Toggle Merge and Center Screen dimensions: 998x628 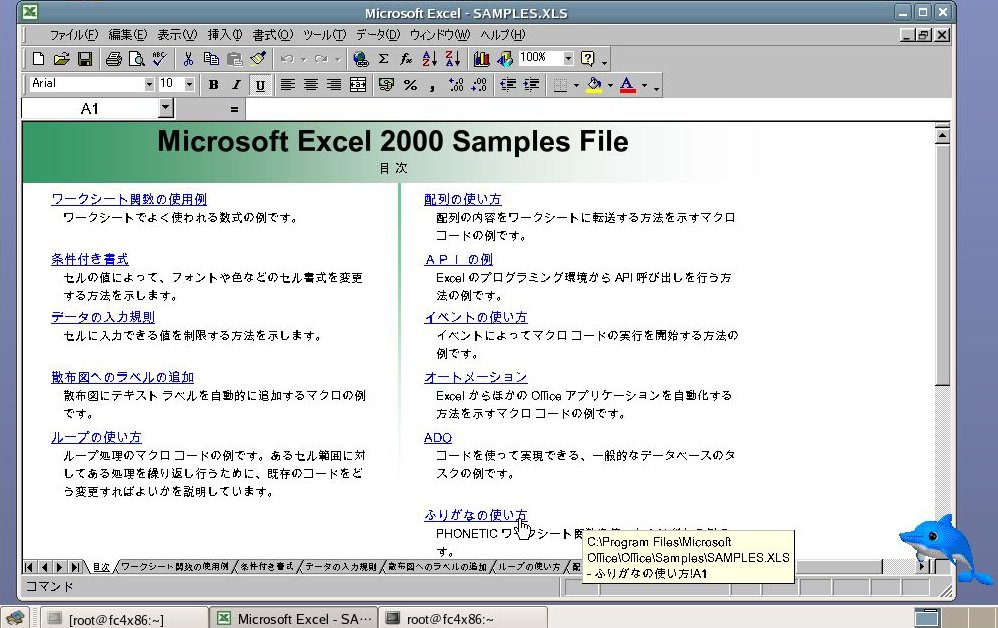click(358, 85)
